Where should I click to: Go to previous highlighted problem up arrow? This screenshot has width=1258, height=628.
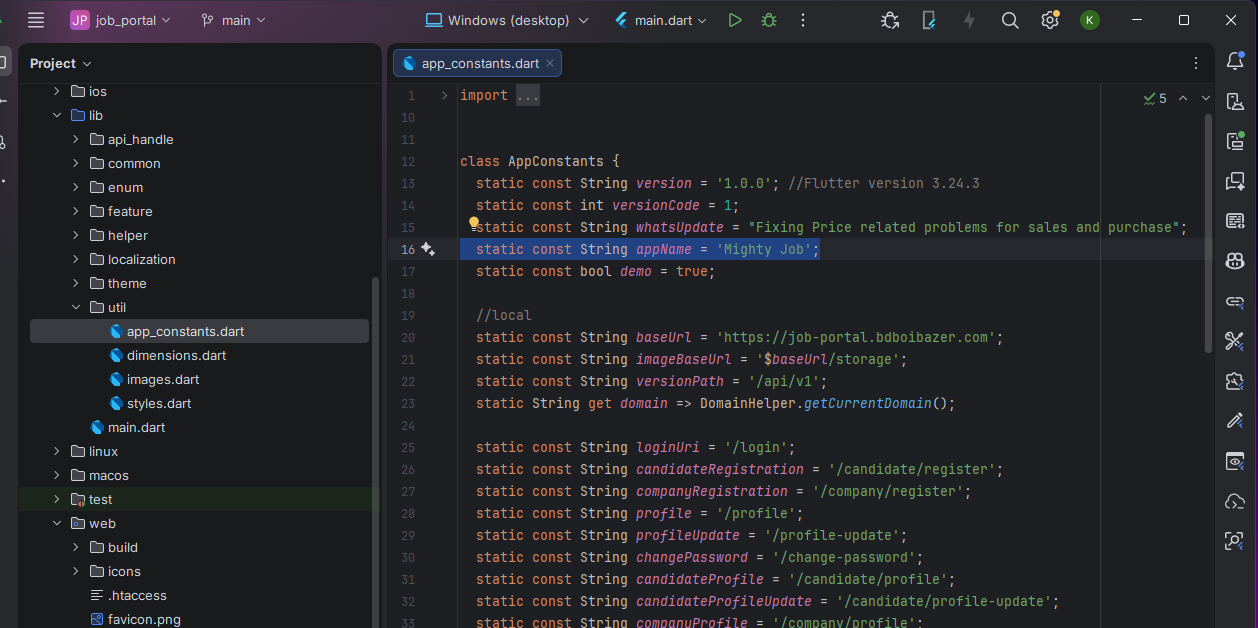[1183, 98]
